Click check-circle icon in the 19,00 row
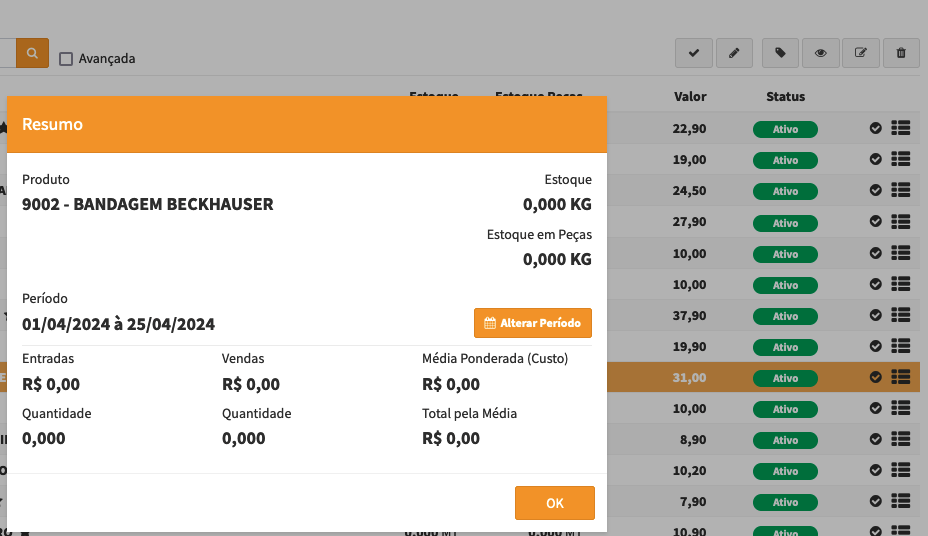 coord(876,159)
